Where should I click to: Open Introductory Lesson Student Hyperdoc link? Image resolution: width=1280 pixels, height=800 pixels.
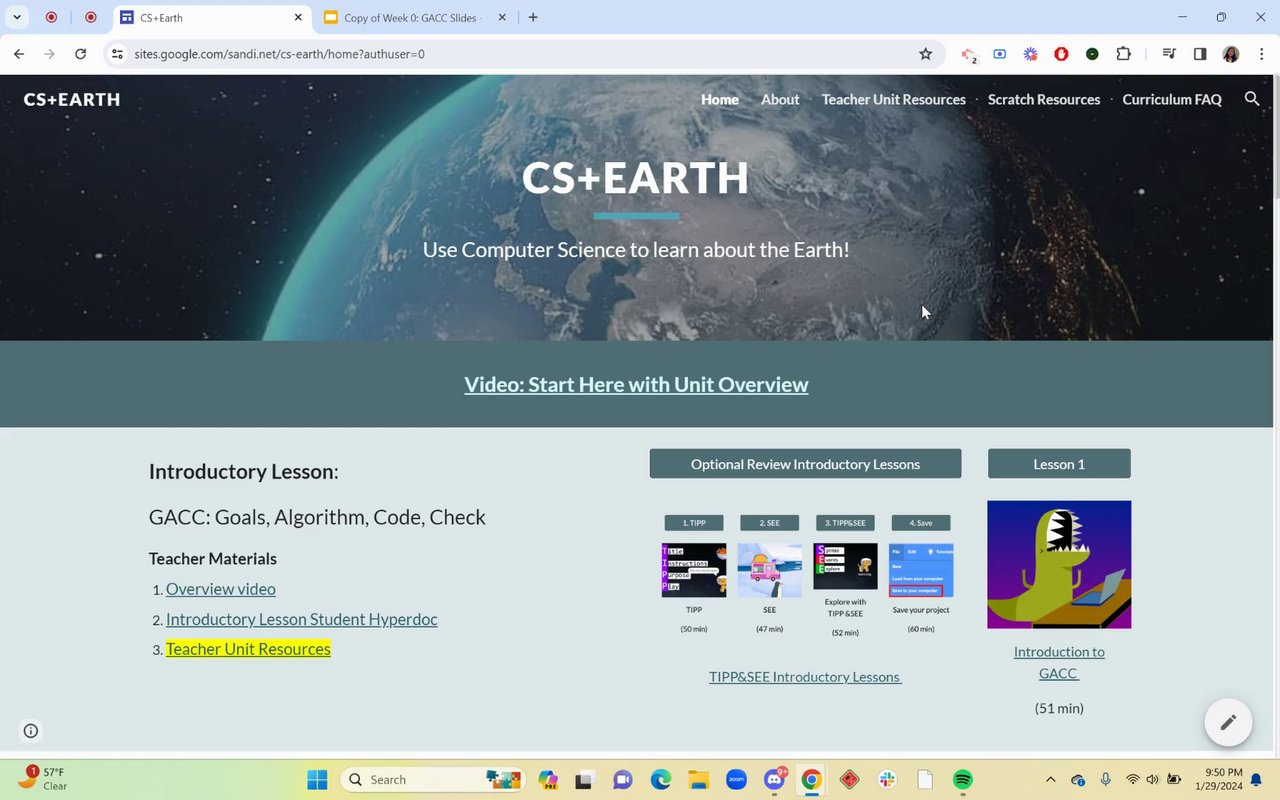coord(302,619)
